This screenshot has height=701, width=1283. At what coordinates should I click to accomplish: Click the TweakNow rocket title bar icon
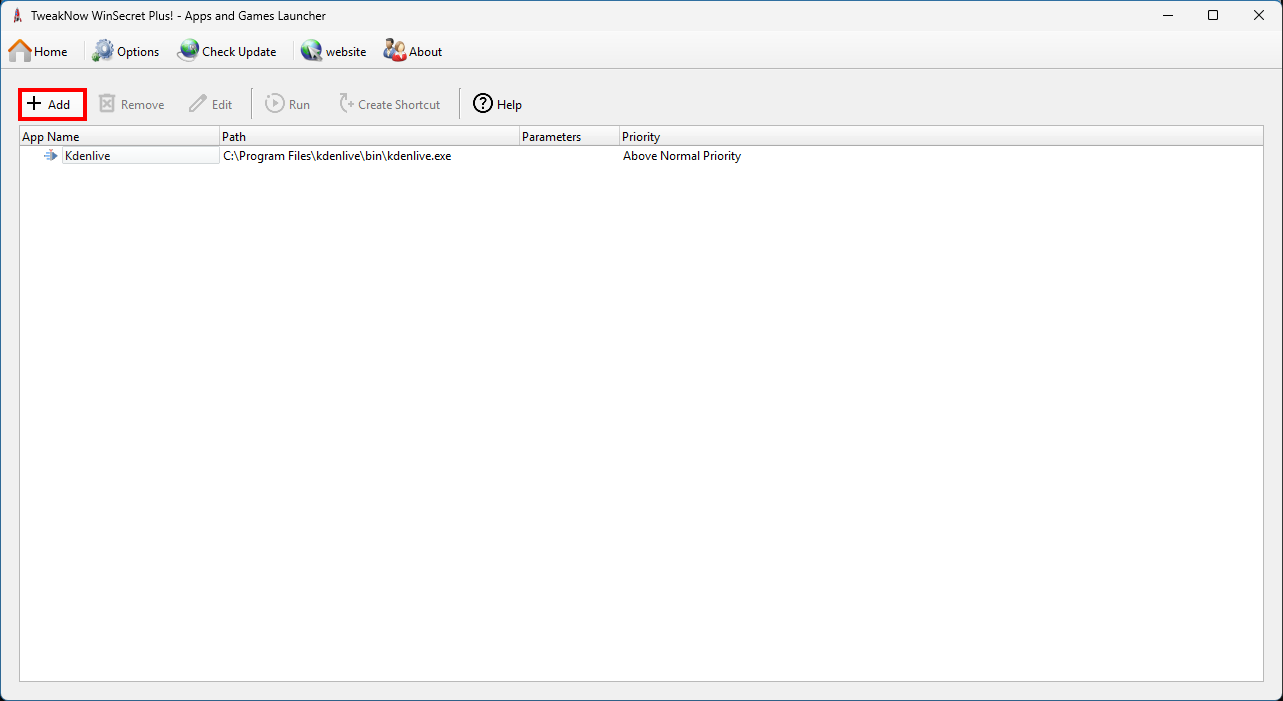pyautogui.click(x=17, y=16)
